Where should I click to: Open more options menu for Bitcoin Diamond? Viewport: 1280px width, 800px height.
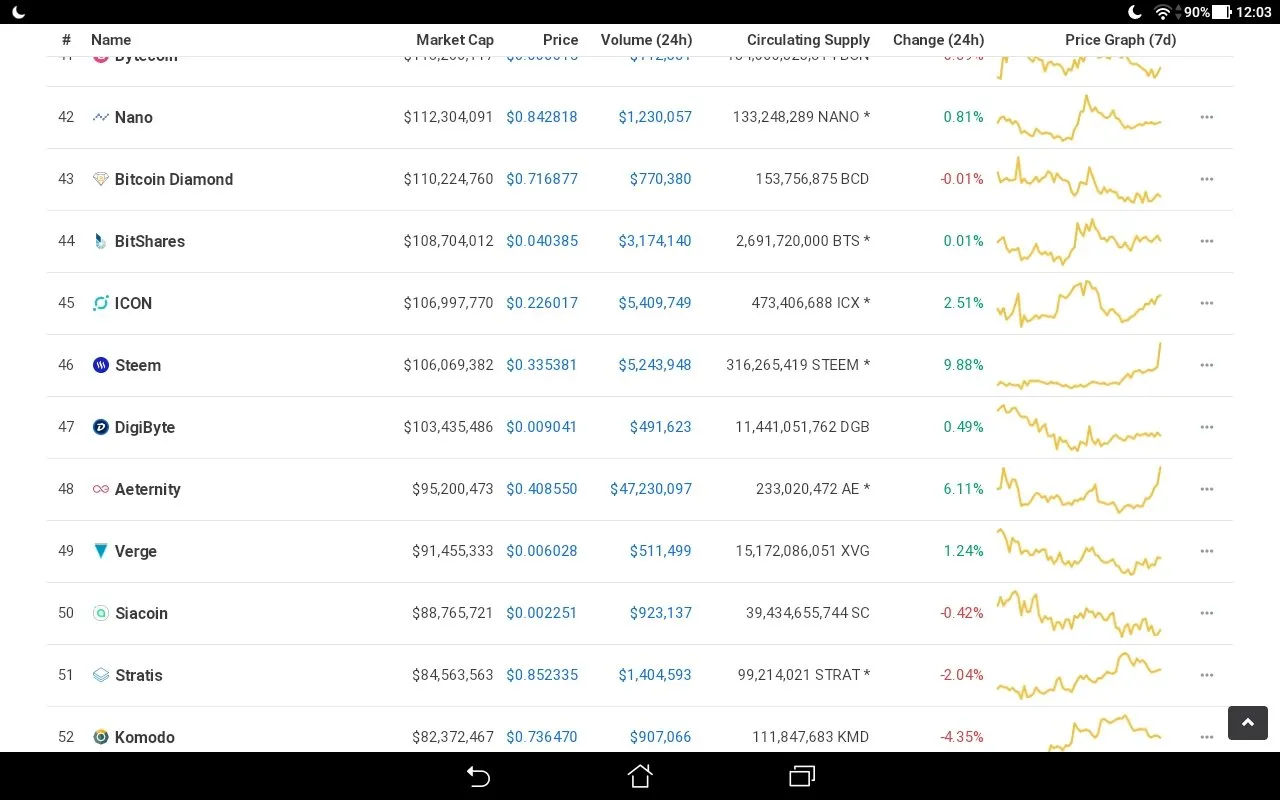(1207, 179)
